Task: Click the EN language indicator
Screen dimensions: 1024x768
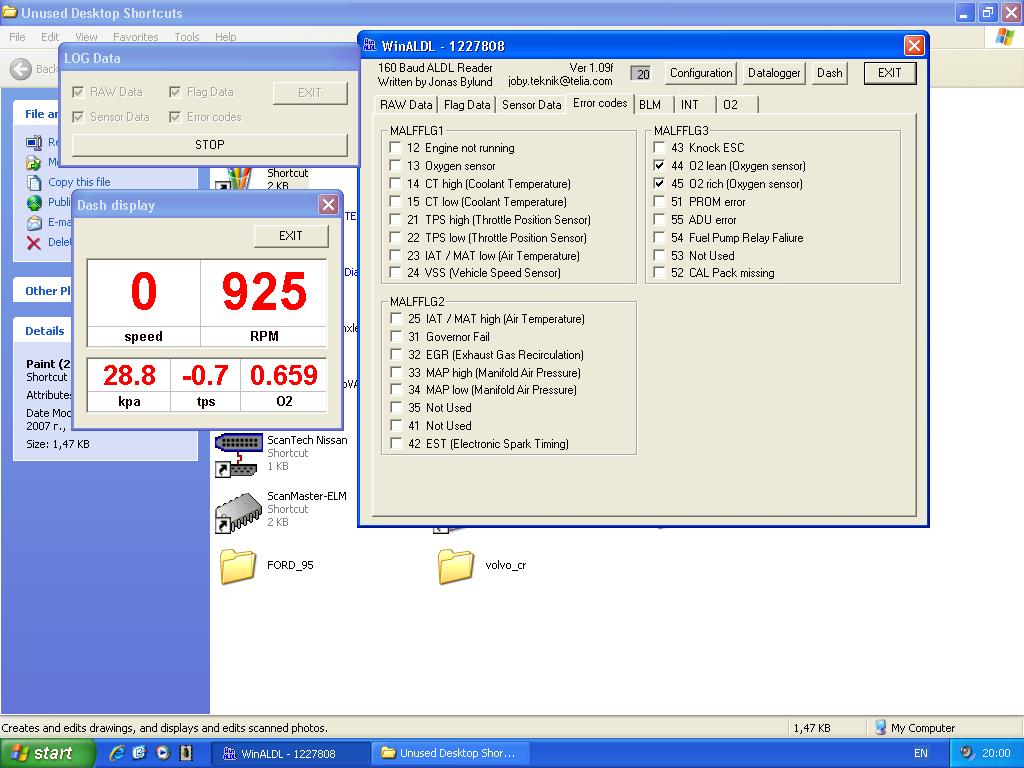Action: point(921,753)
